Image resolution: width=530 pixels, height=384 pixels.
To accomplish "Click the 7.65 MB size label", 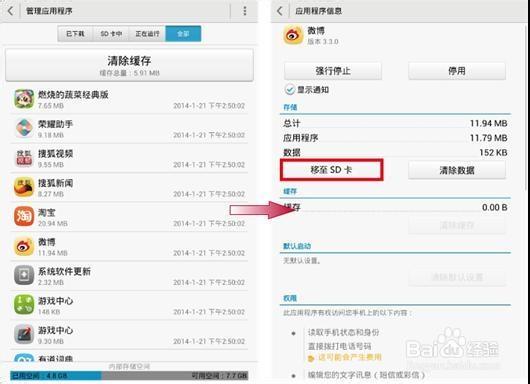I will point(51,106).
